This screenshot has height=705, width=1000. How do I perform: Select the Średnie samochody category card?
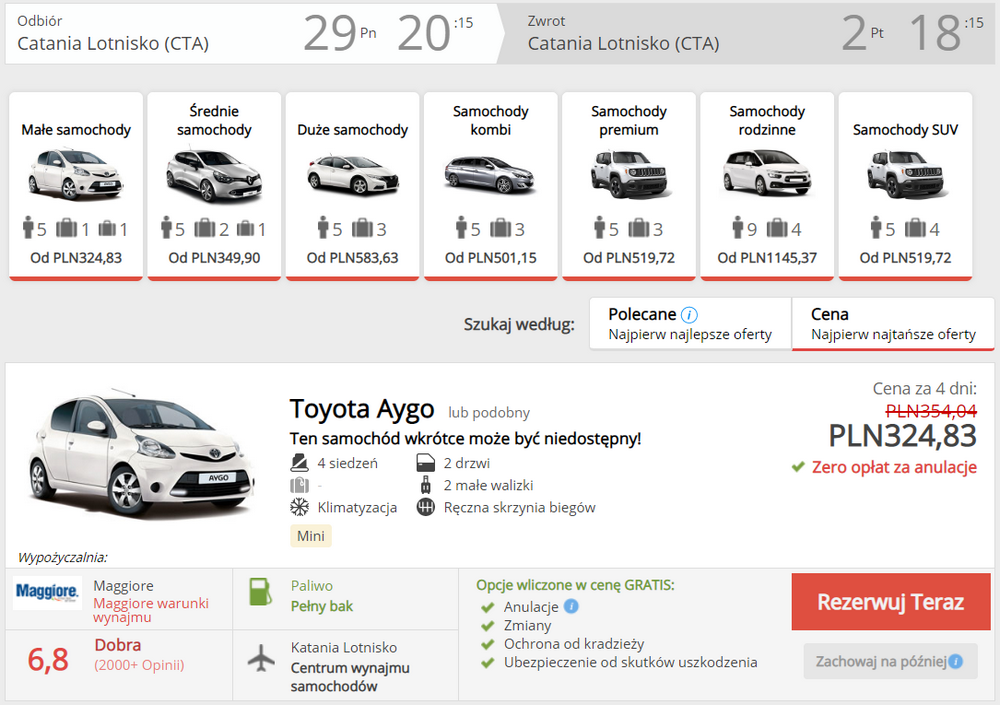[x=214, y=186]
